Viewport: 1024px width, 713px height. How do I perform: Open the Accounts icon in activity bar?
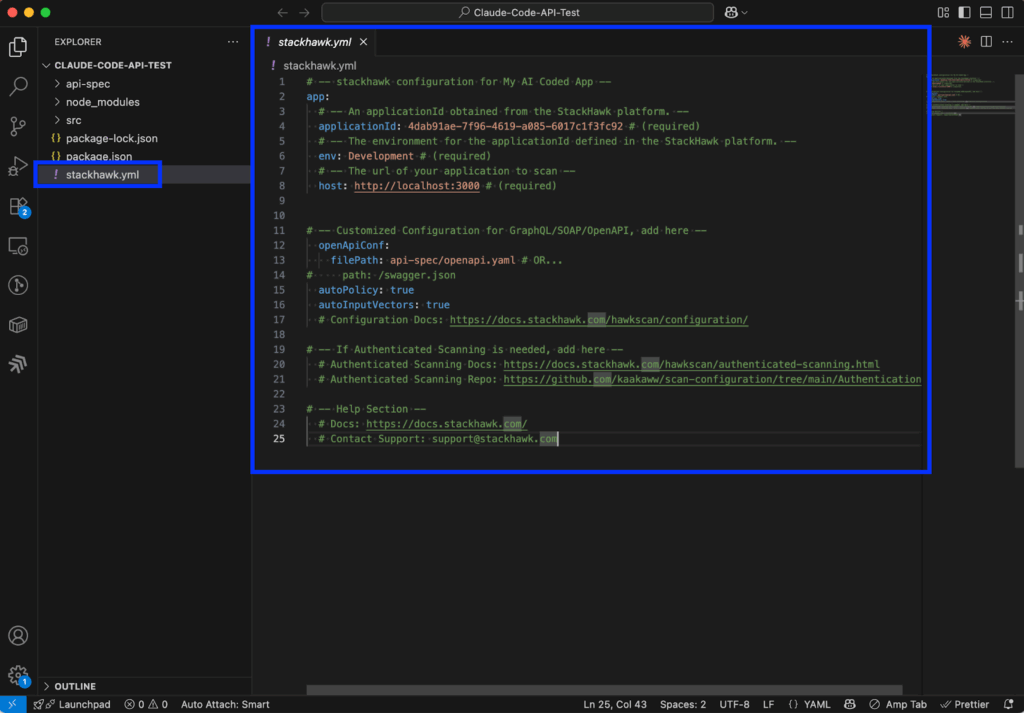point(18,636)
